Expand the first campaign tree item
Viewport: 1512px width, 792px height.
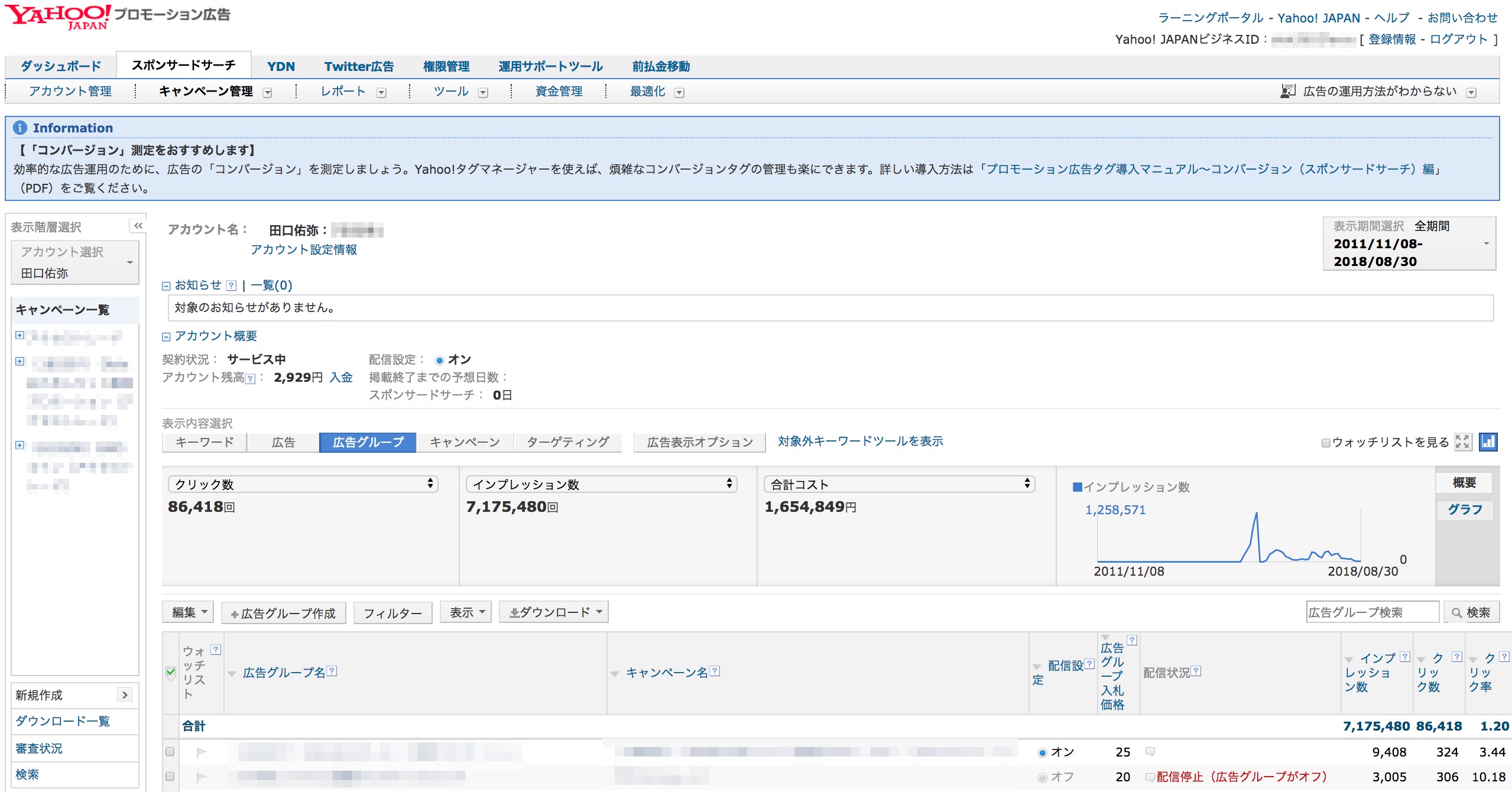coord(20,335)
